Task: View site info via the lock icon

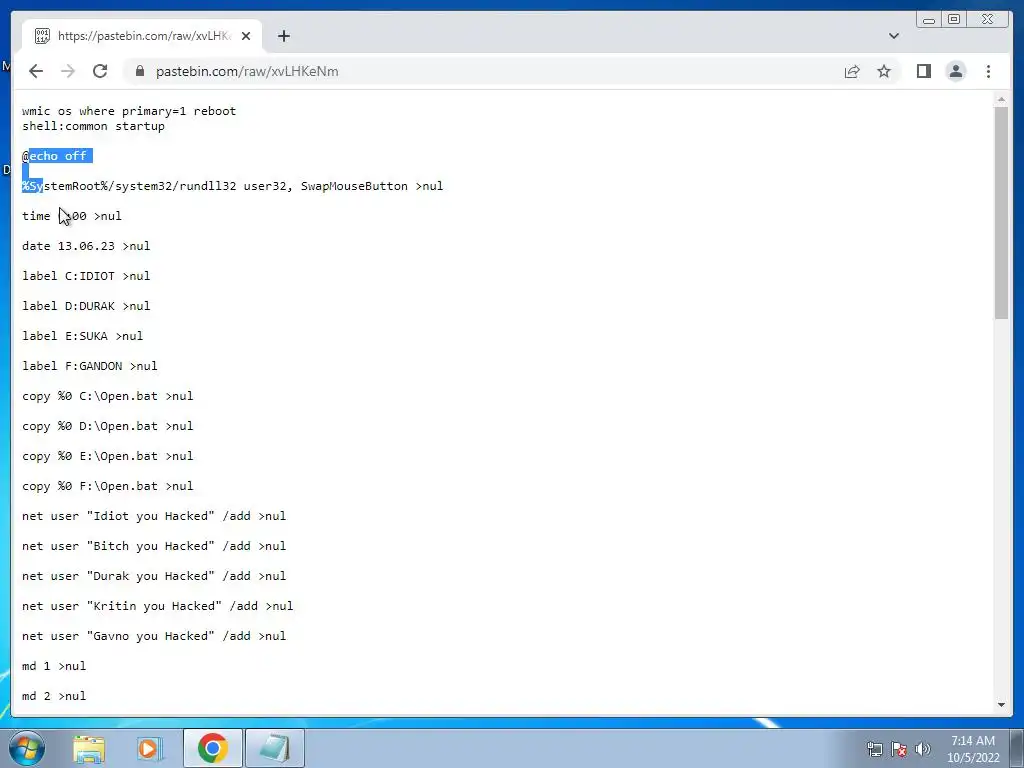Action: [x=140, y=71]
